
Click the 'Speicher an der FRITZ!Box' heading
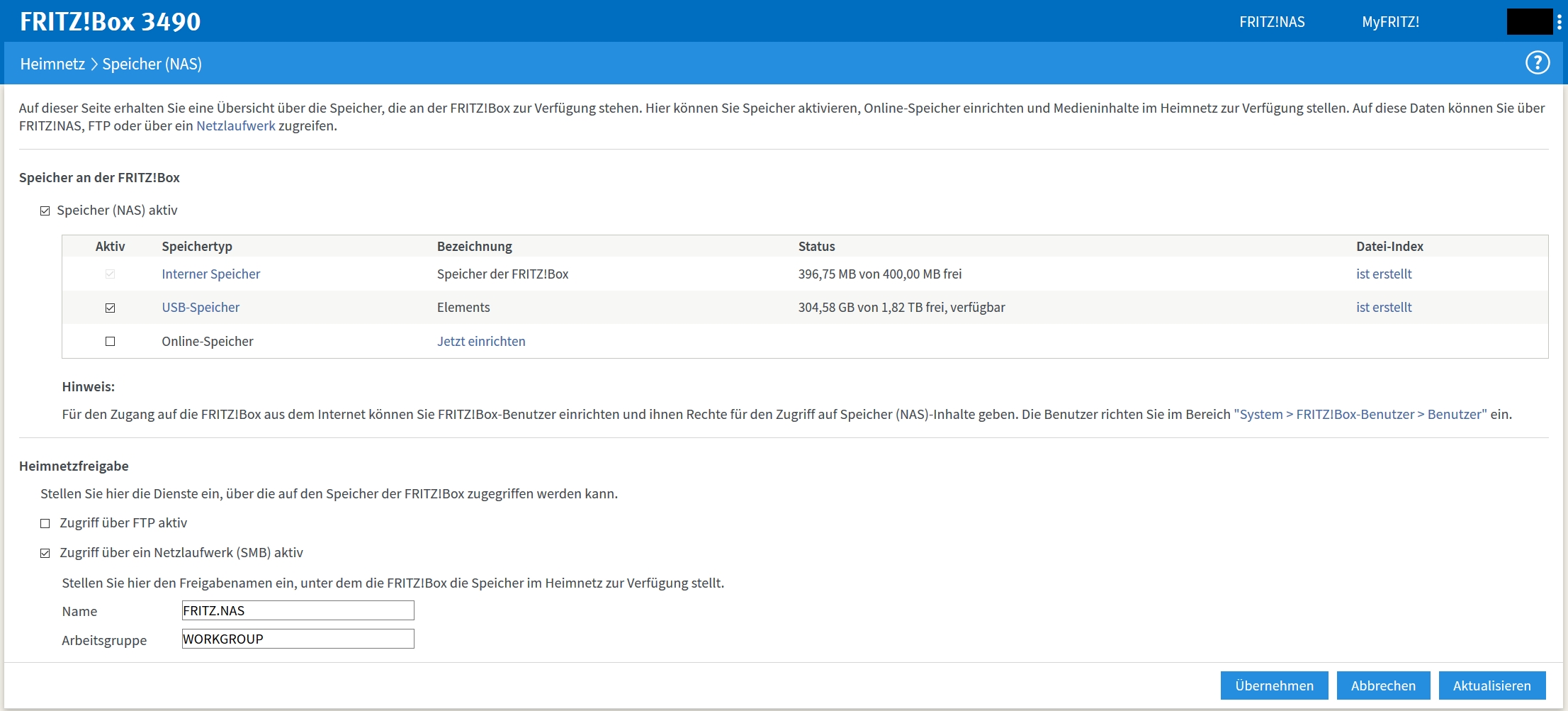(x=99, y=177)
